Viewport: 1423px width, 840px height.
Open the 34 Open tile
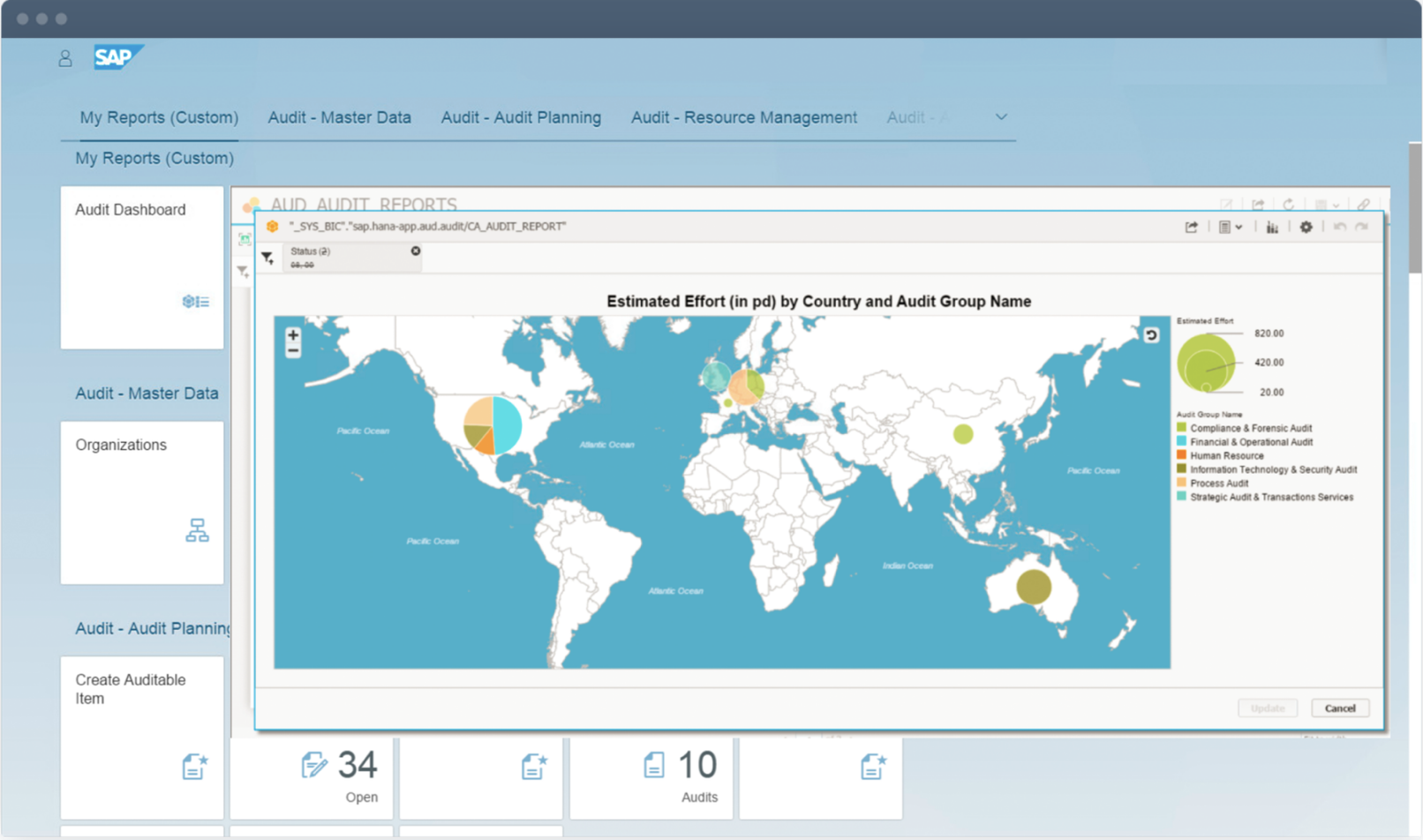coord(312,778)
